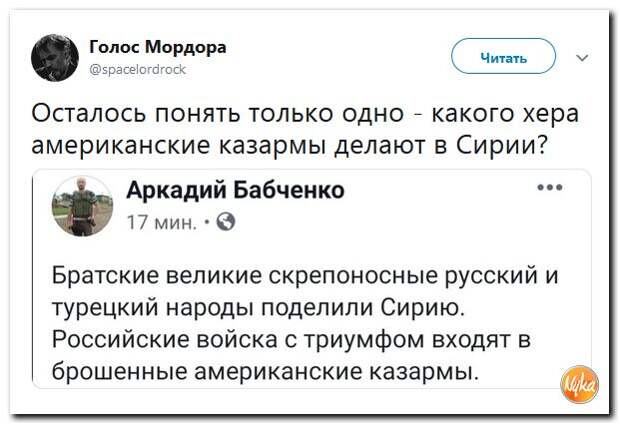The height and width of the screenshot is (425, 620).
Task: Open the 17 мин. timestamp
Action: coord(162,223)
